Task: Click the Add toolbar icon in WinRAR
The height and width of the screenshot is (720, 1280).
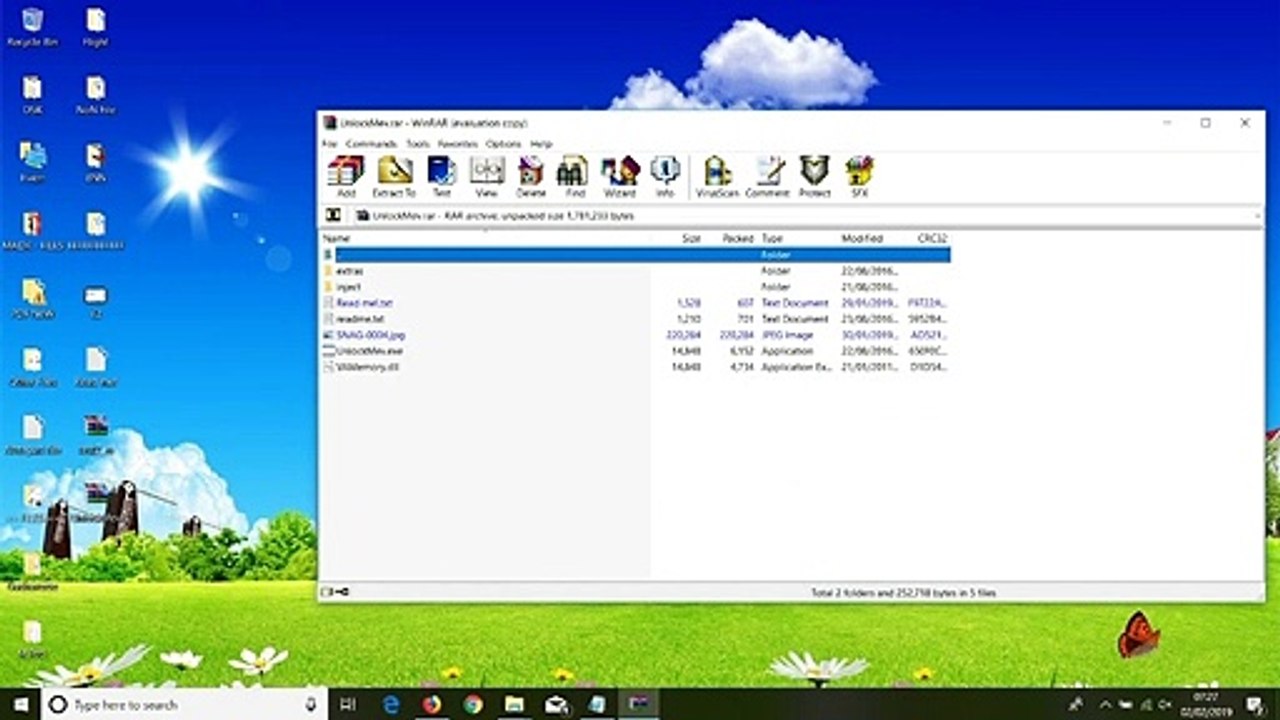Action: [346, 177]
